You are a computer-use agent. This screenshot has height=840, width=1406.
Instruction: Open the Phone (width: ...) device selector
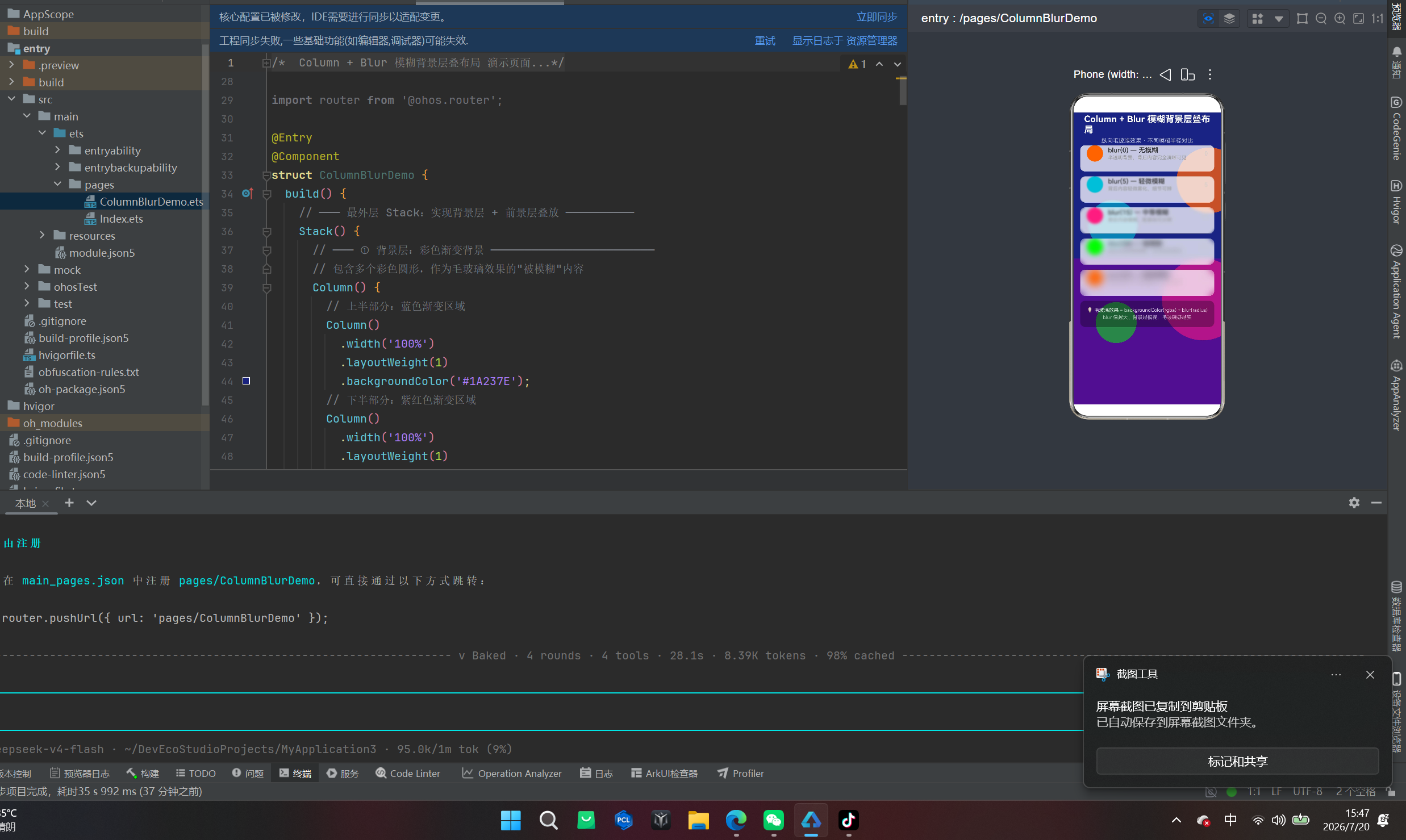1112,74
